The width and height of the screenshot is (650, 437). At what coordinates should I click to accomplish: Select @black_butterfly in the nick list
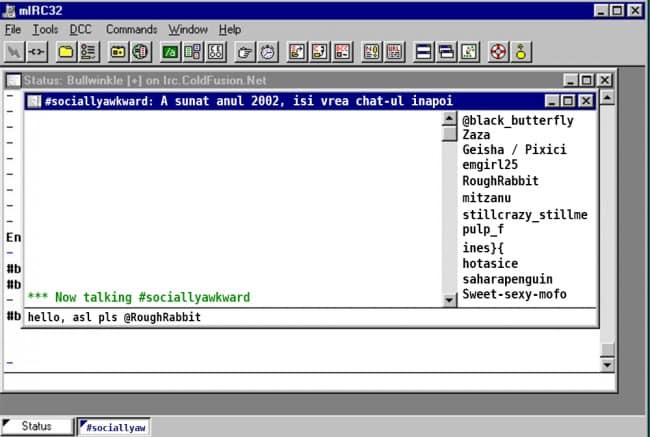(x=518, y=121)
